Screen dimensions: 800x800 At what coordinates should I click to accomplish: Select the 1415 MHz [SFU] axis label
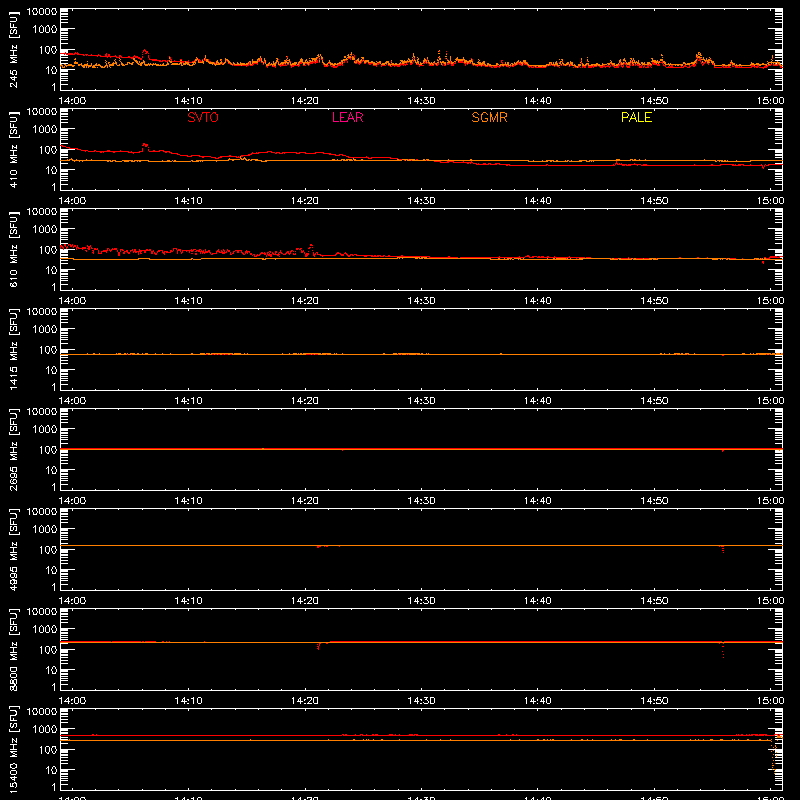point(14,349)
